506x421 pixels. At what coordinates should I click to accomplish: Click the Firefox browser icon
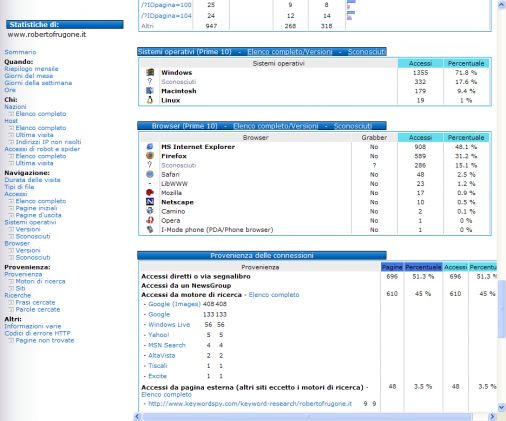[x=150, y=156]
